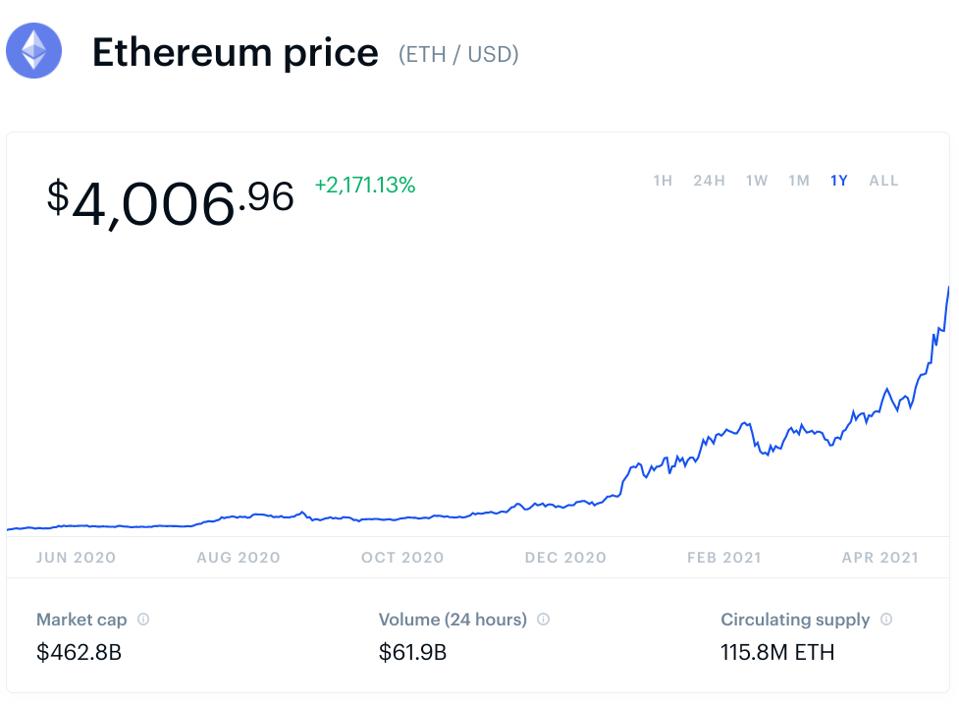Click the JUN 2020 axis label
The image size is (959, 704).
pos(76,558)
